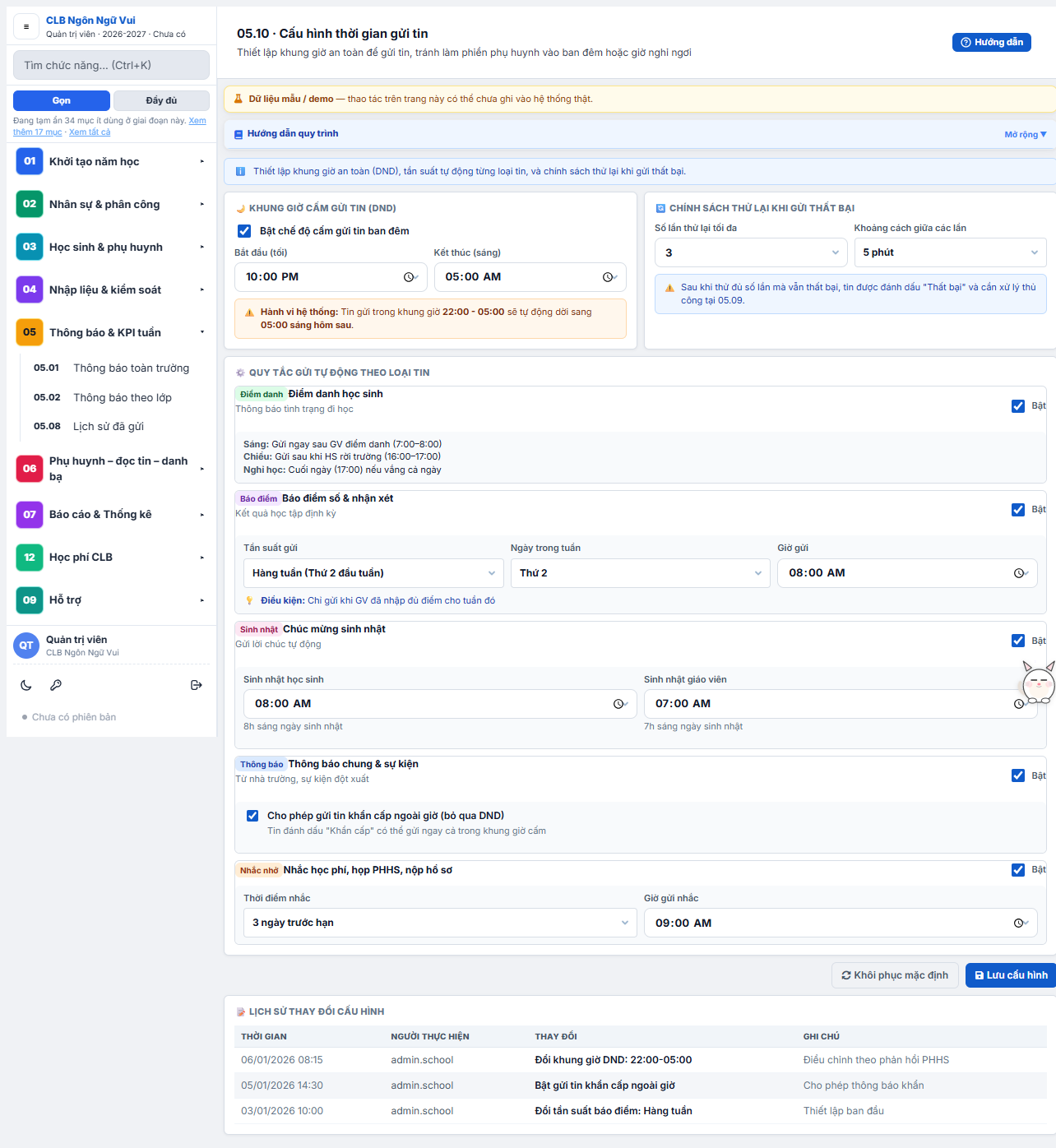Focus the Tìm chức năng search field
Viewport: 1056px width, 1148px height.
pyautogui.click(x=111, y=65)
